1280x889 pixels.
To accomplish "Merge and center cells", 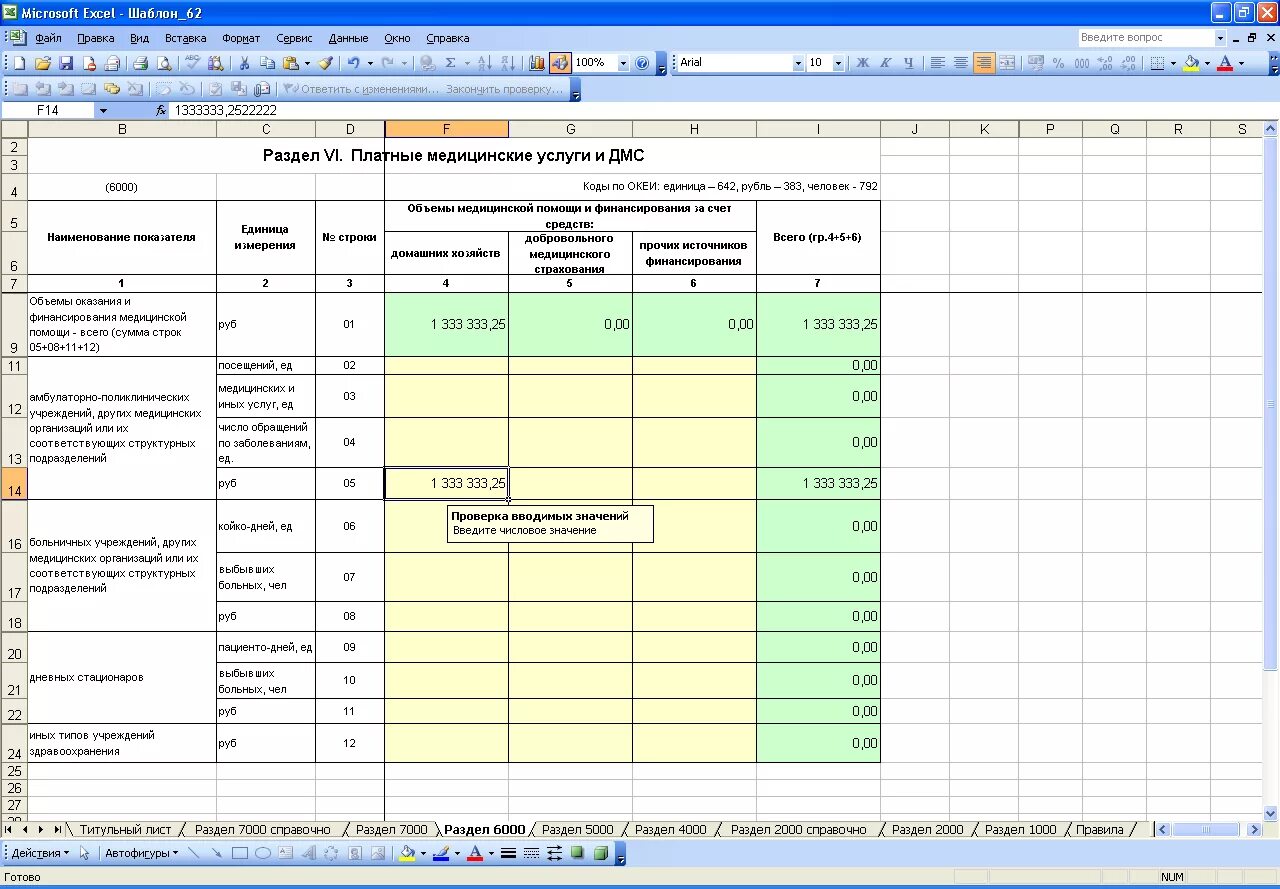I will pyautogui.click(x=1008, y=63).
